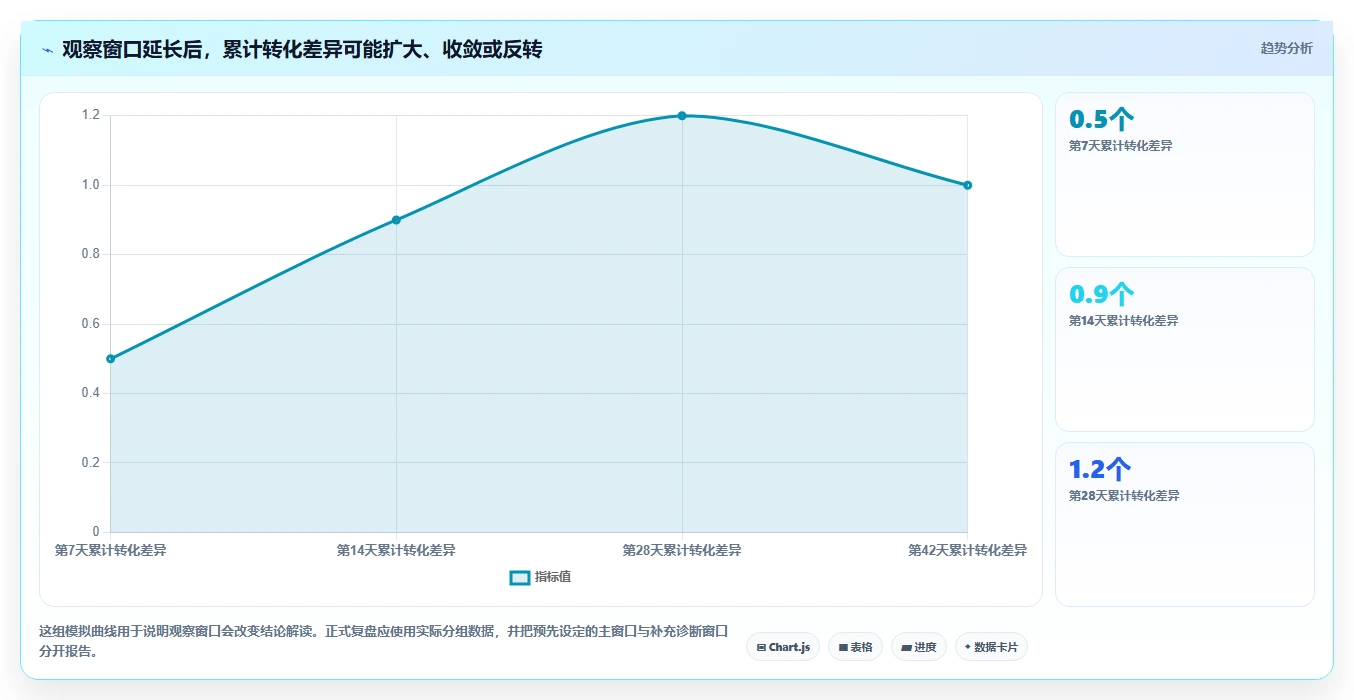Toggle the 指标值 legend swatch
The image size is (1354, 700).
[x=519, y=577]
